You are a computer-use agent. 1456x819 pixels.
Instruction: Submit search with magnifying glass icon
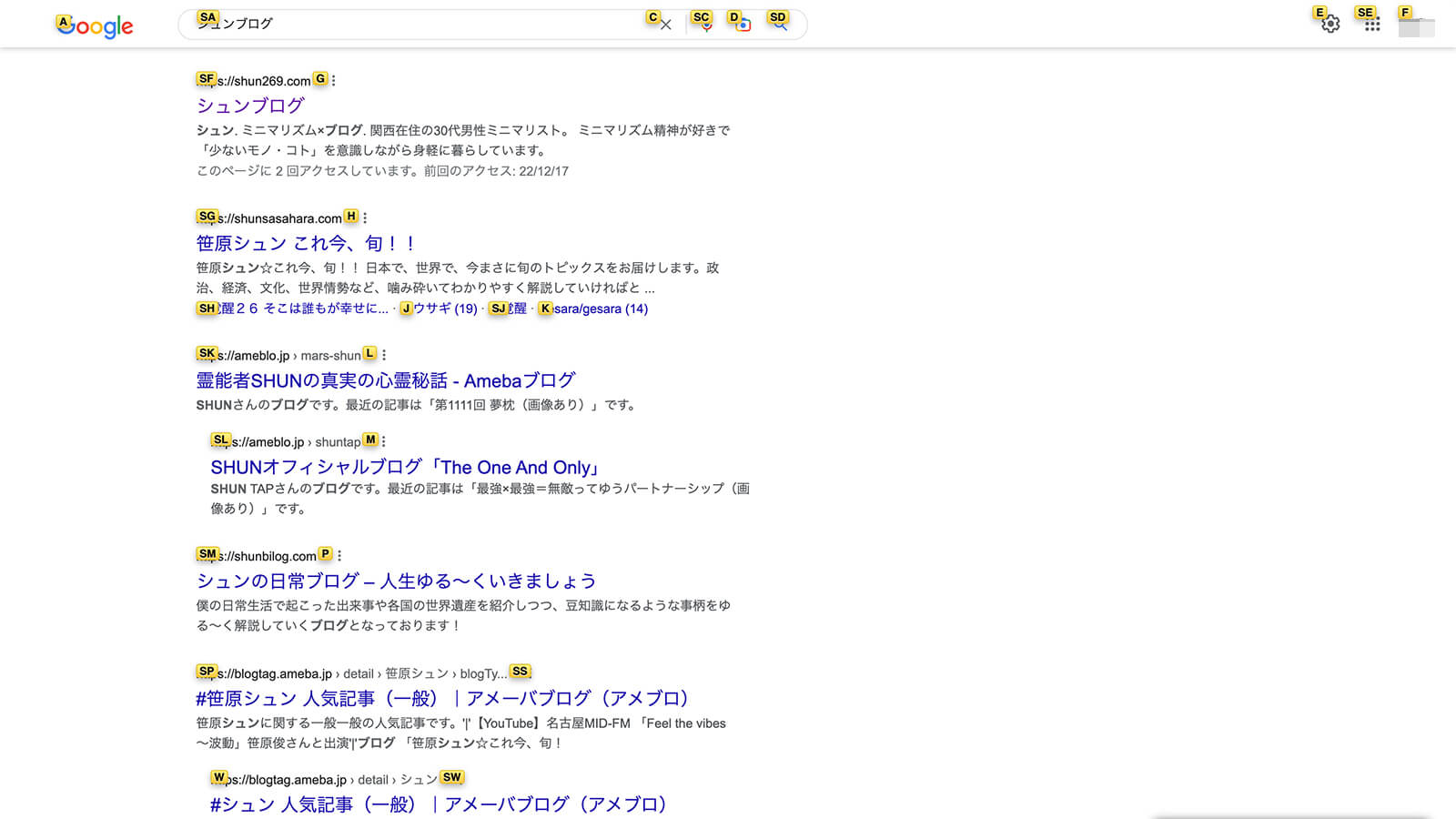(x=781, y=25)
